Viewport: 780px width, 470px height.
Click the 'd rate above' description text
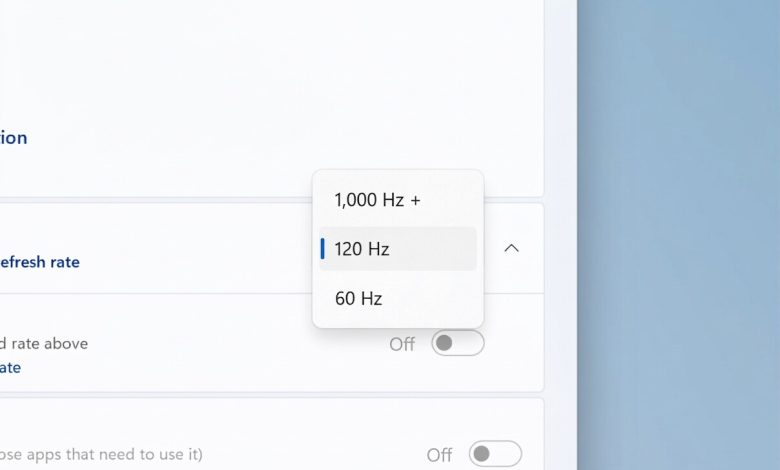tap(44, 343)
